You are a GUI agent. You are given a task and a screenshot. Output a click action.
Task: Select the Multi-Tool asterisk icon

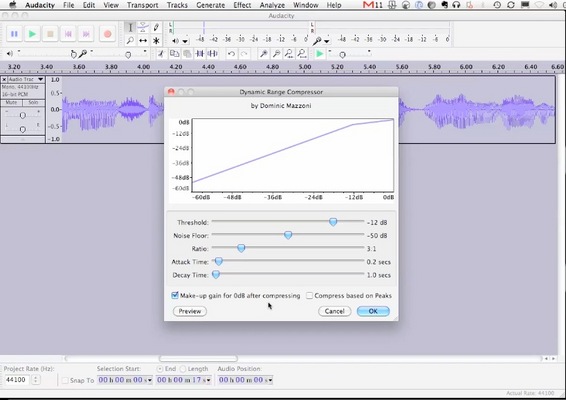coord(156,40)
